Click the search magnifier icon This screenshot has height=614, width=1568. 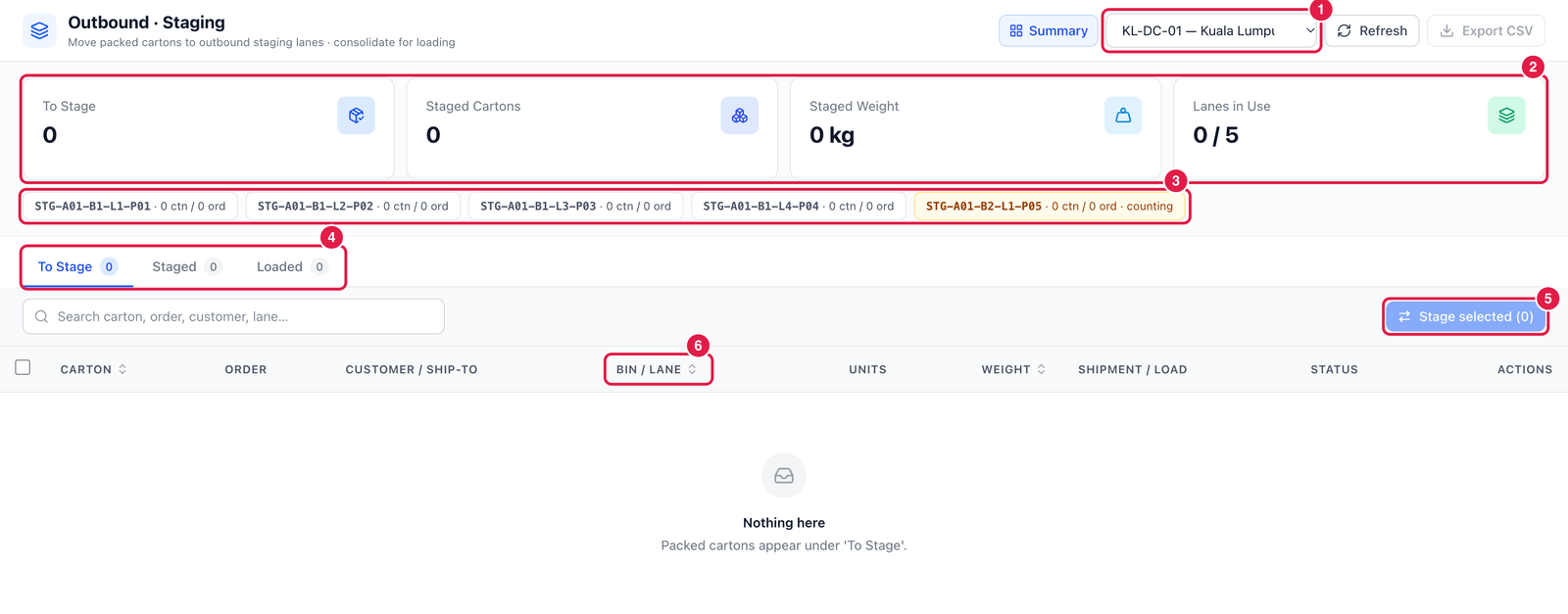pos(41,316)
